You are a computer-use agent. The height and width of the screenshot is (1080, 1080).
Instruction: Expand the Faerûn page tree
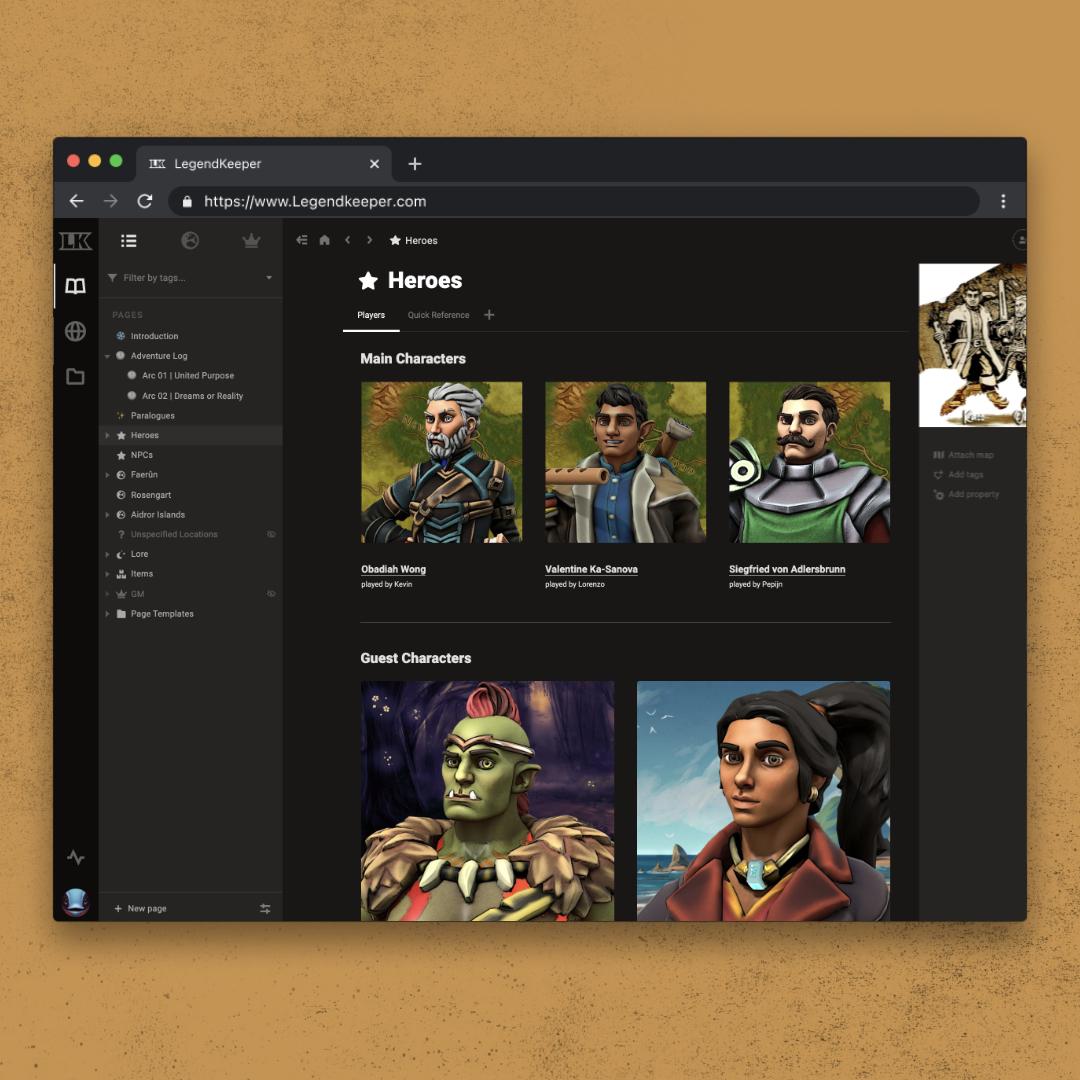tap(108, 475)
